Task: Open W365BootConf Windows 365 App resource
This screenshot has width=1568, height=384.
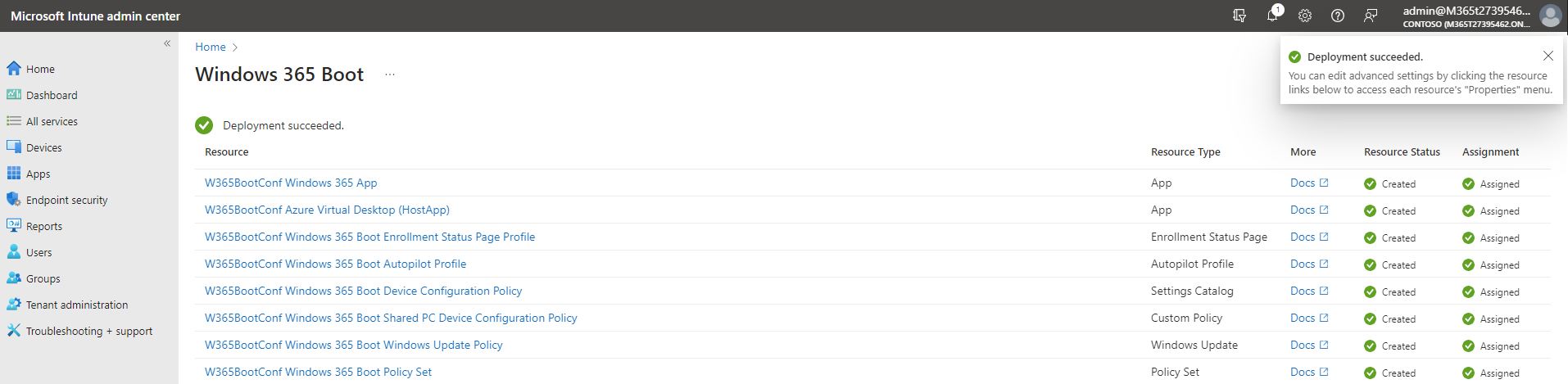Action: coord(291,183)
